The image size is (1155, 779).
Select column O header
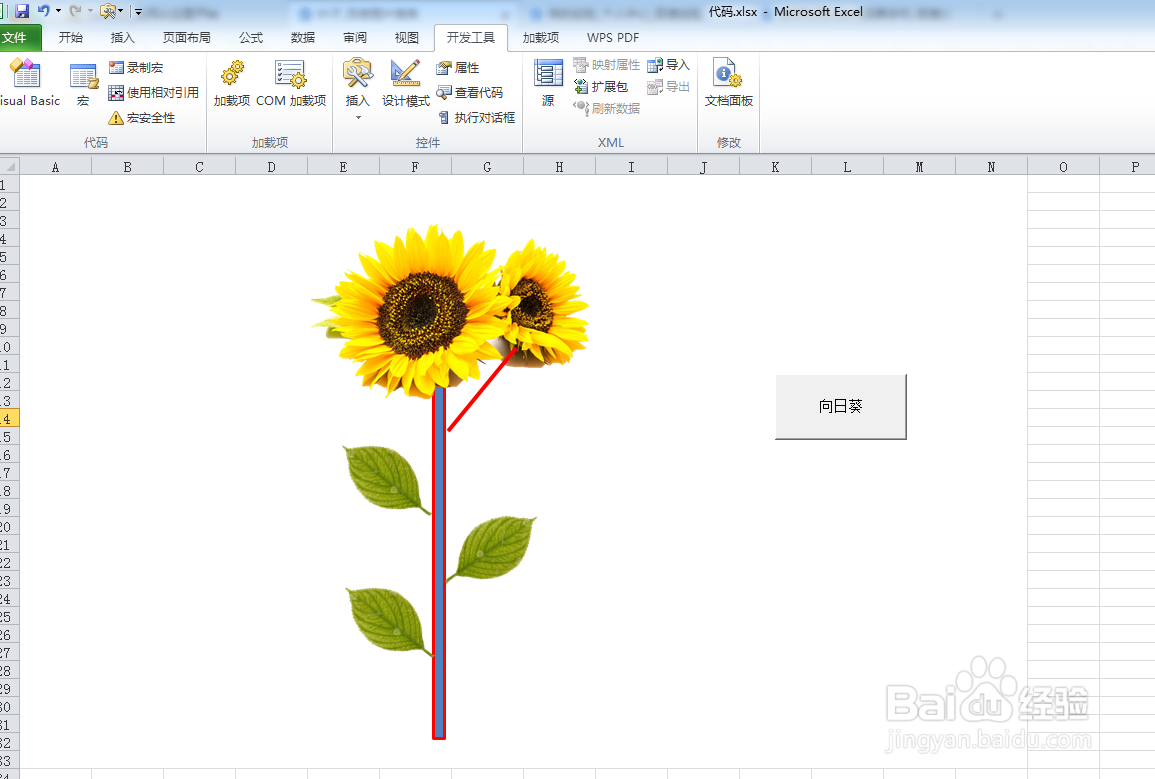click(1063, 167)
